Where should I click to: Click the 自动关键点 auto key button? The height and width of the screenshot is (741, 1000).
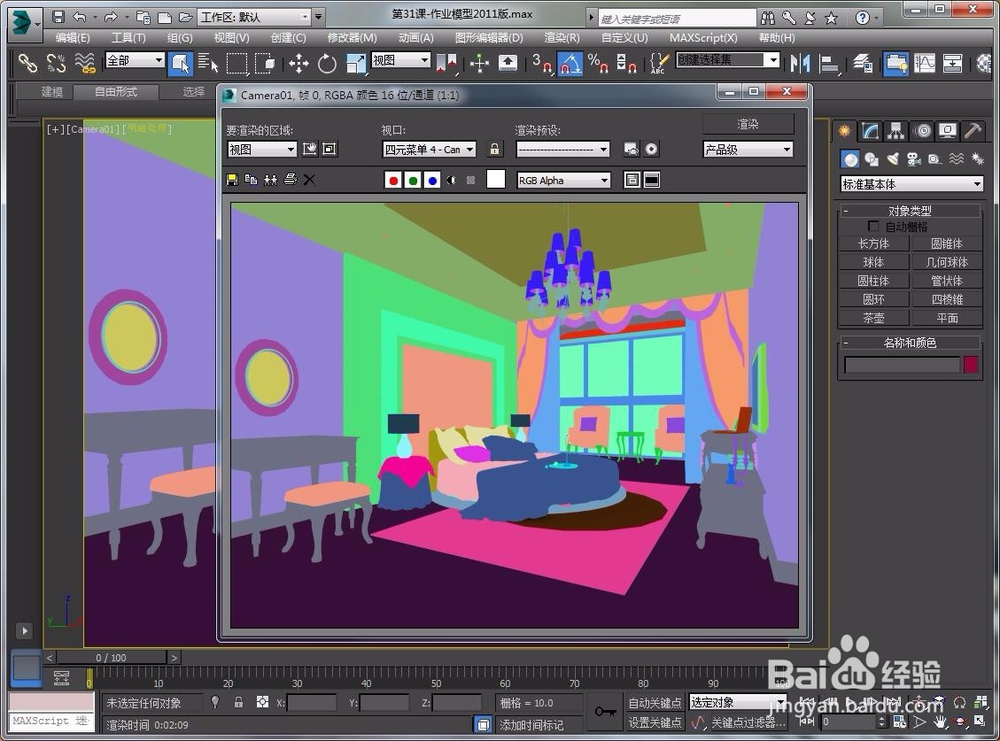pos(654,703)
